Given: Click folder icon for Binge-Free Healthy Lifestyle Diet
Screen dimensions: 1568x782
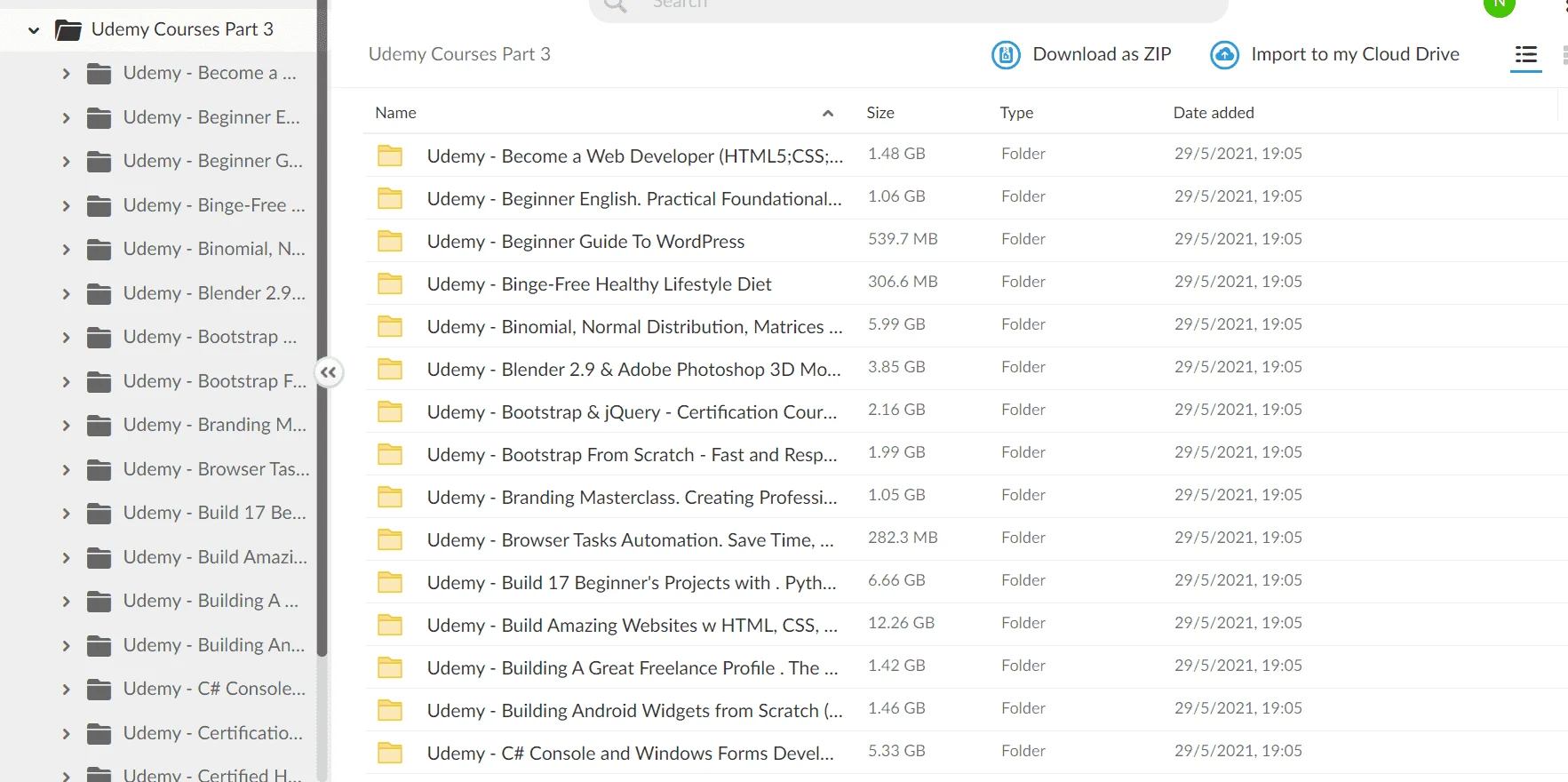Looking at the screenshot, I should 390,283.
